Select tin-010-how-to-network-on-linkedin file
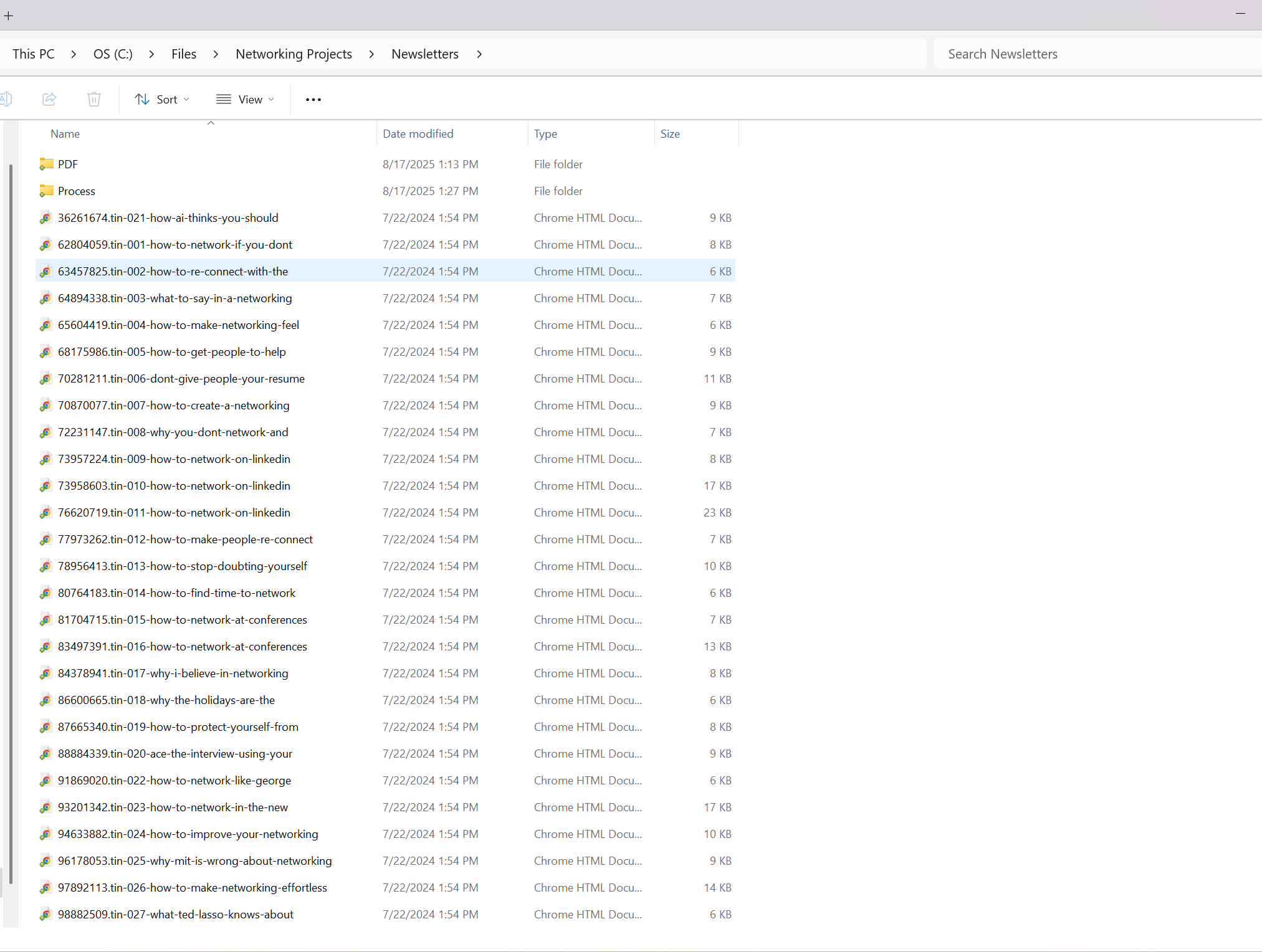The height and width of the screenshot is (952, 1262). coord(174,486)
